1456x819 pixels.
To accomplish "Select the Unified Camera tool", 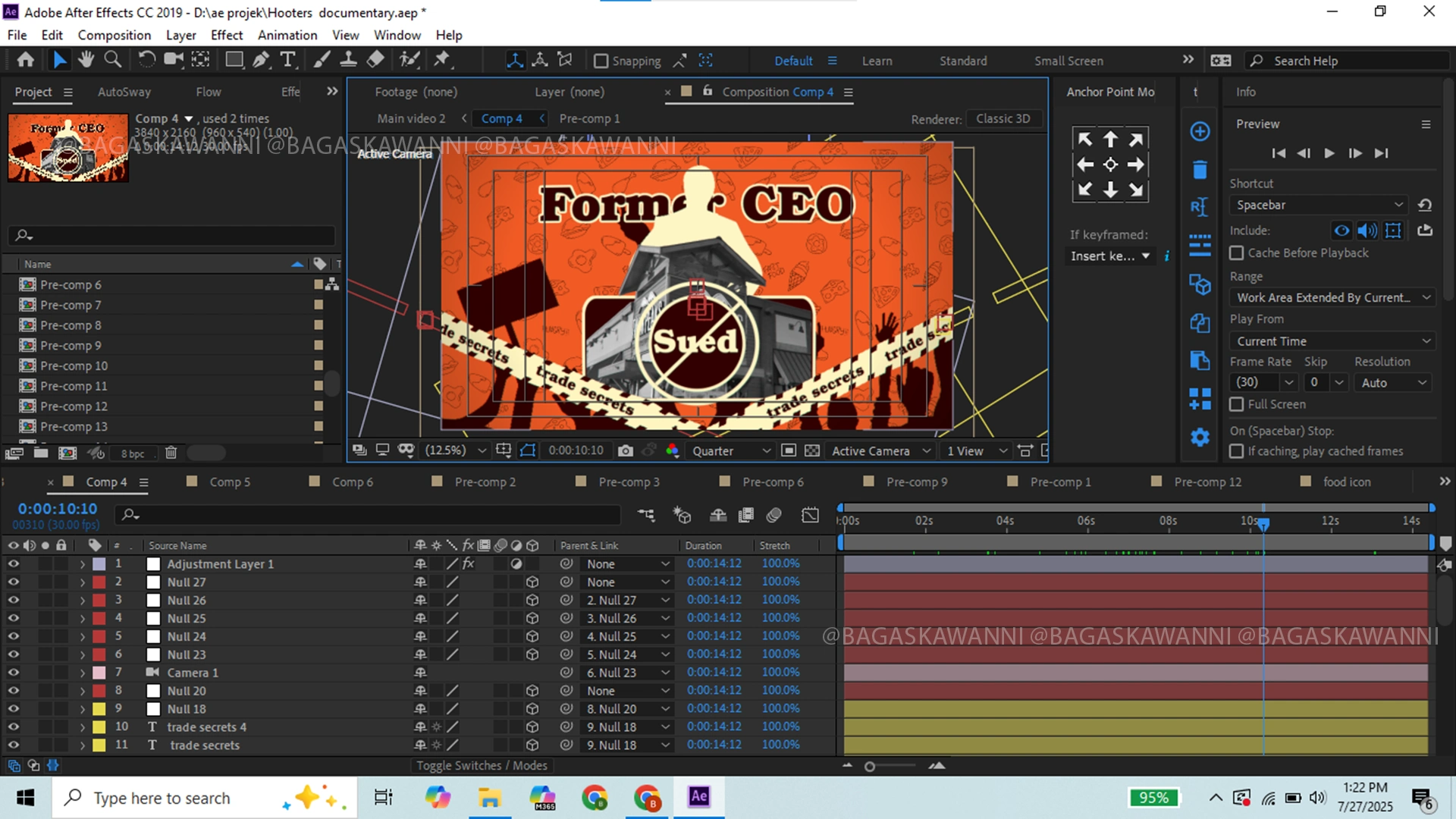I will (174, 60).
